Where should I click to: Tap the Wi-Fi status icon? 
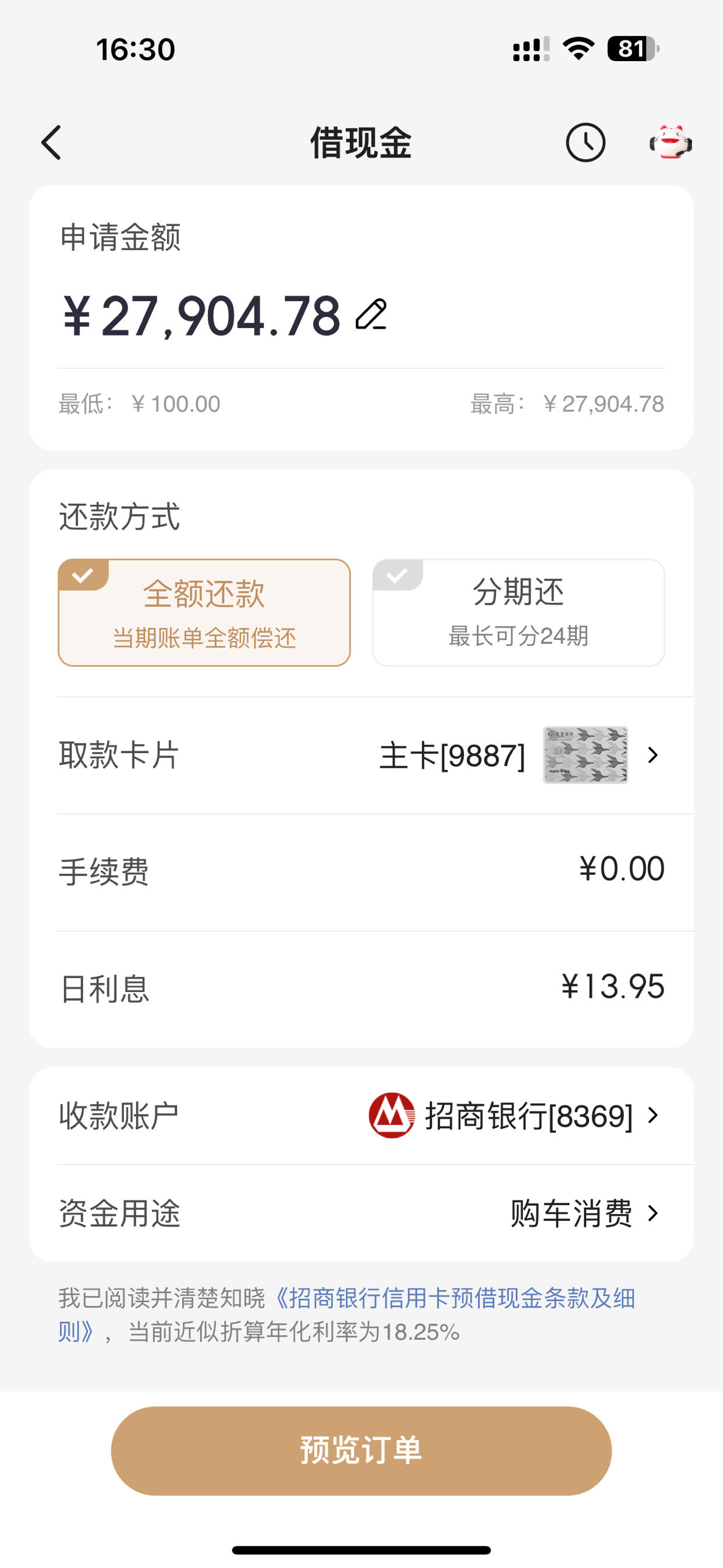coord(578,49)
